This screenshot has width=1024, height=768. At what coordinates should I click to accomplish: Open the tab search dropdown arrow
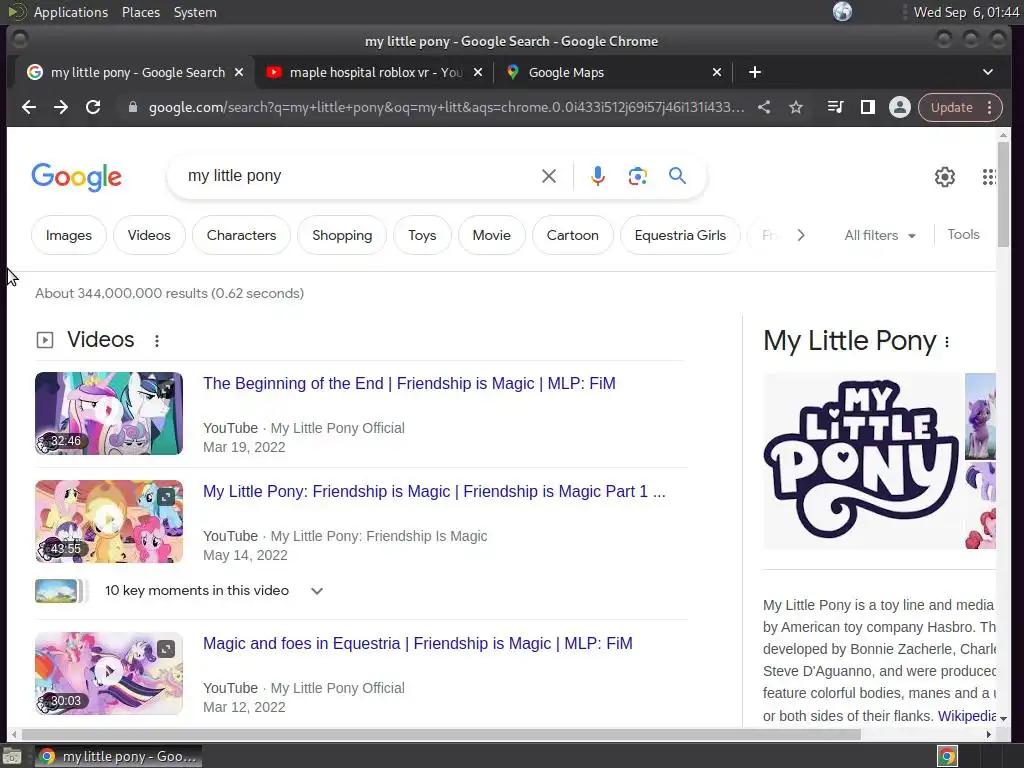point(987,72)
